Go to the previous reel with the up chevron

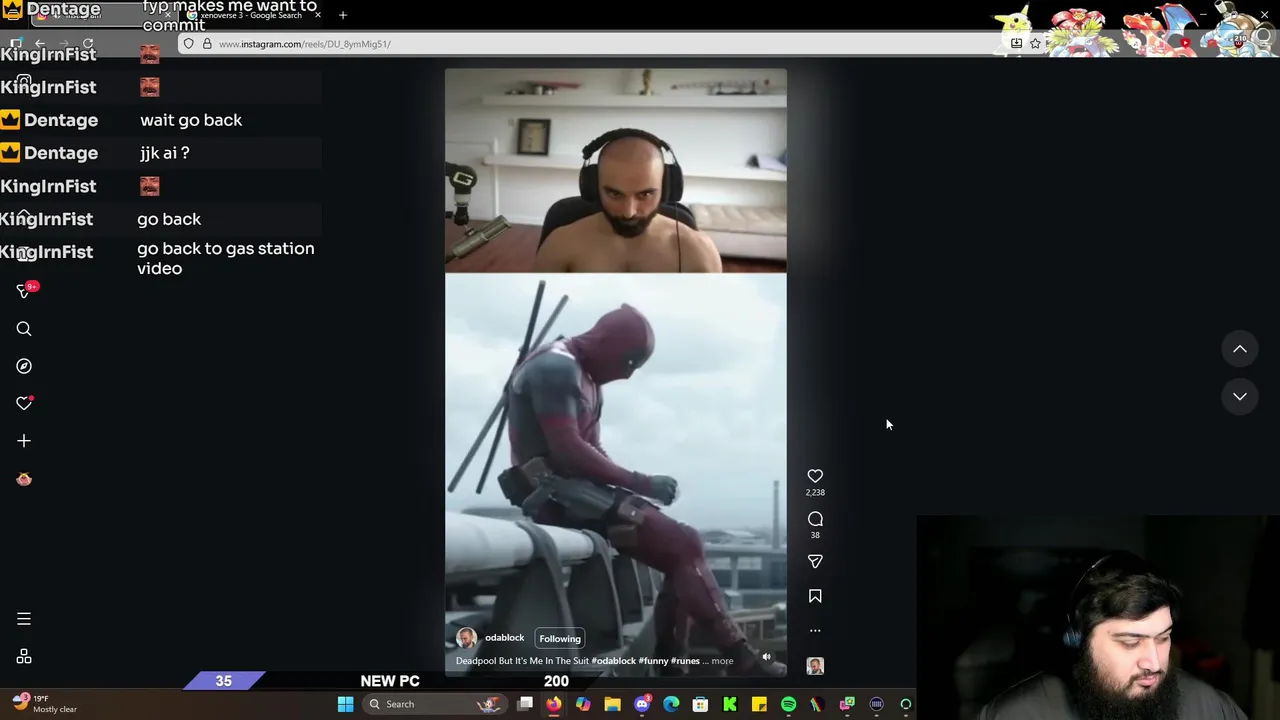tap(1239, 348)
